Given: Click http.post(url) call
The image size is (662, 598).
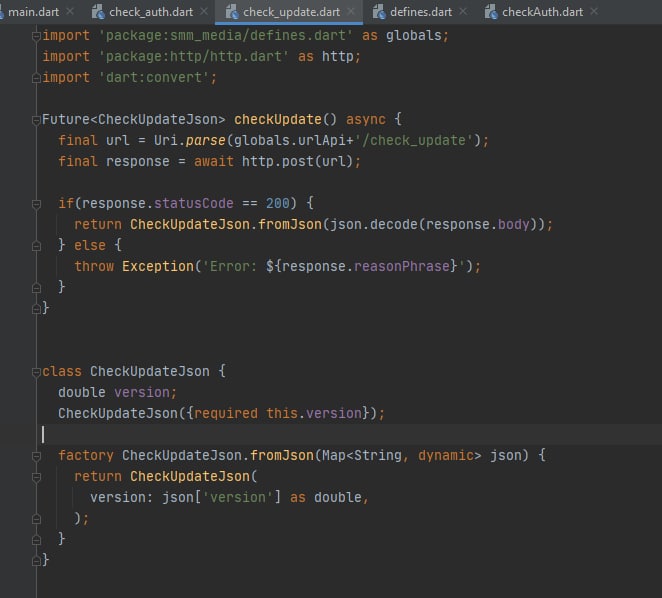Looking at the screenshot, I should pyautogui.click(x=297, y=161).
